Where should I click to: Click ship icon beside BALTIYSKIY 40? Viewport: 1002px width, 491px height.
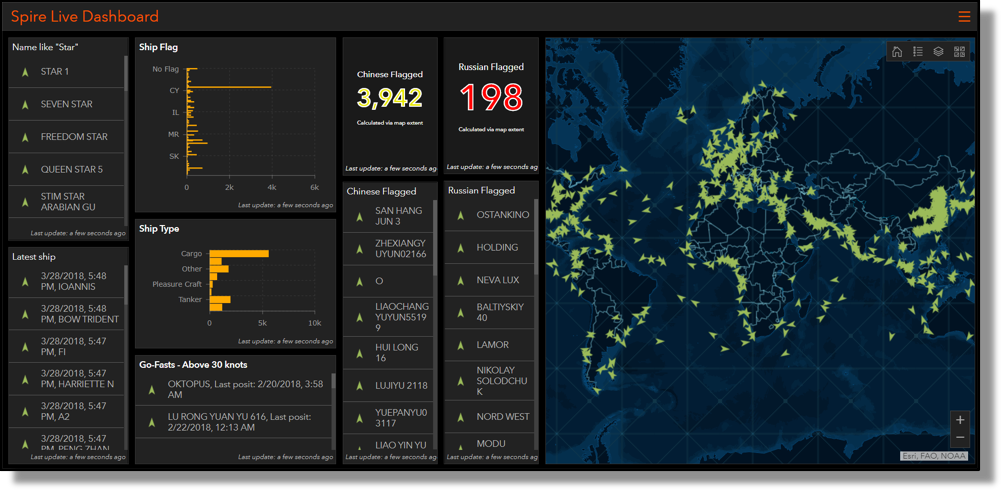[460, 313]
